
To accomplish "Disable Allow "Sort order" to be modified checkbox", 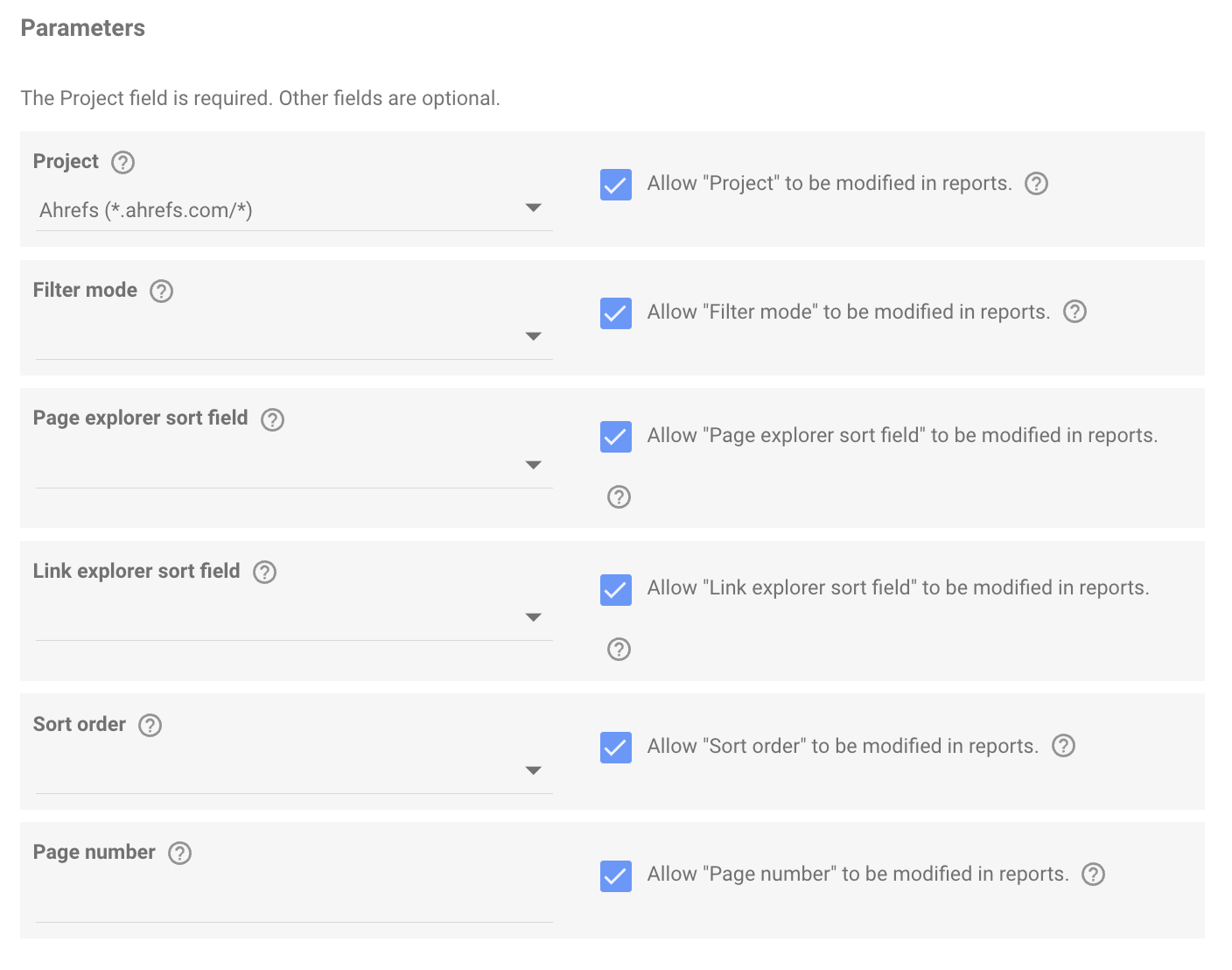I will pos(616,747).
